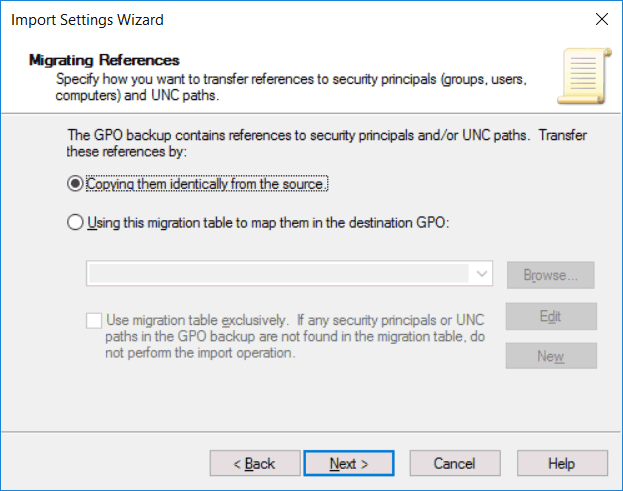Continue with the Next > button
Image resolution: width=623 pixels, height=491 pixels.
coord(349,463)
